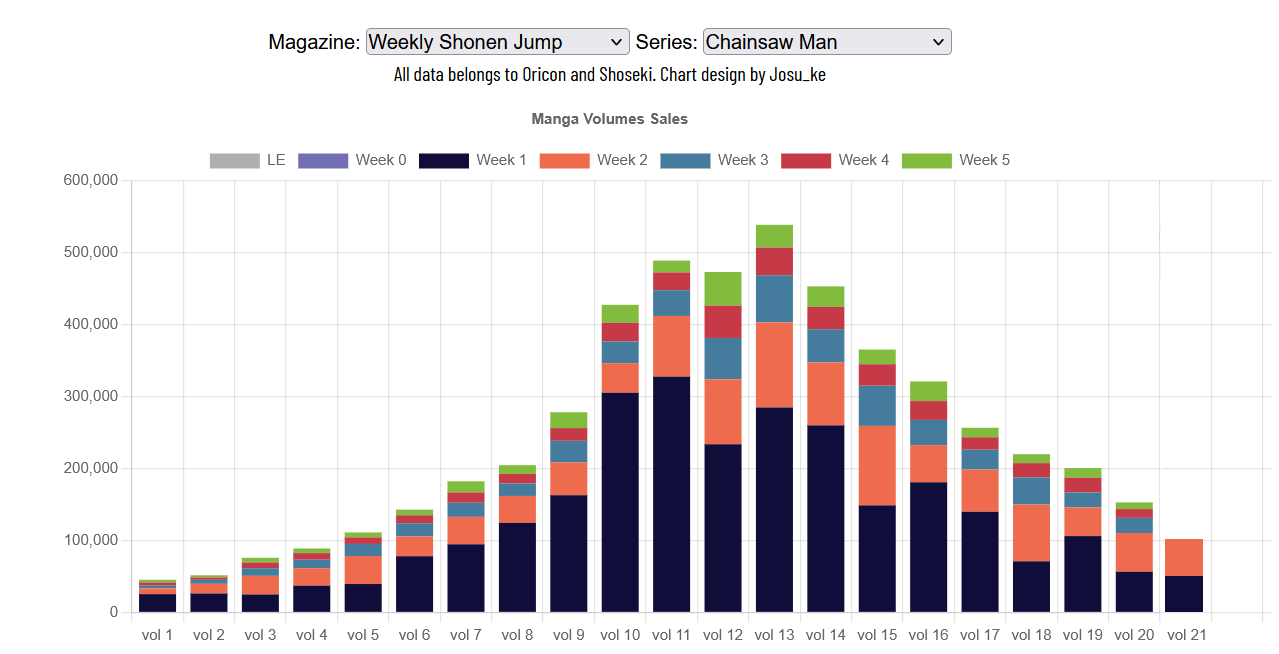This screenshot has height=654, width=1279.
Task: Click the Week 2 segment of vol 20 bar
Action: pos(1133,553)
